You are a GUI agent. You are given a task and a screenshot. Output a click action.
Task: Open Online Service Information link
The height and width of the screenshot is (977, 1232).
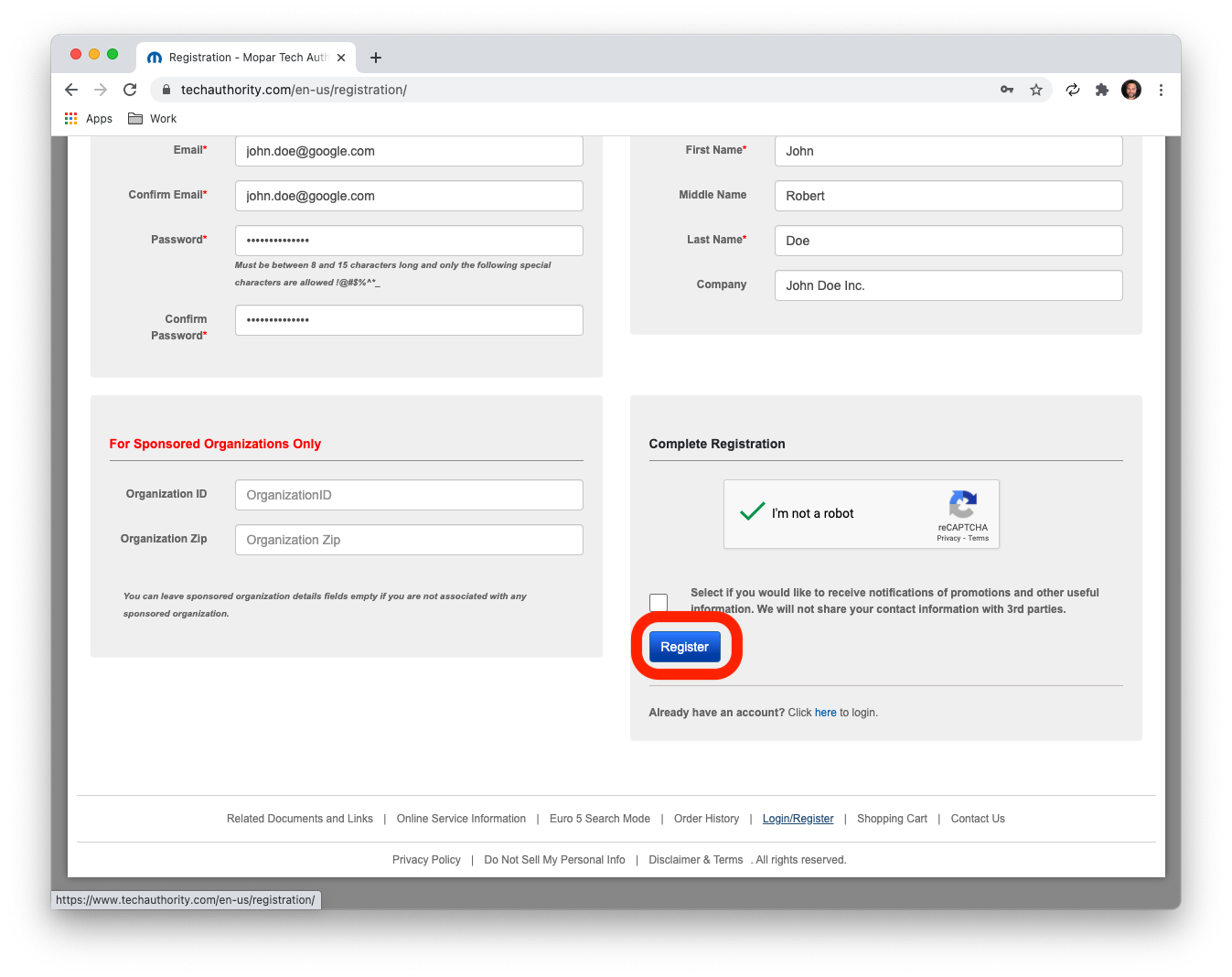coord(461,819)
